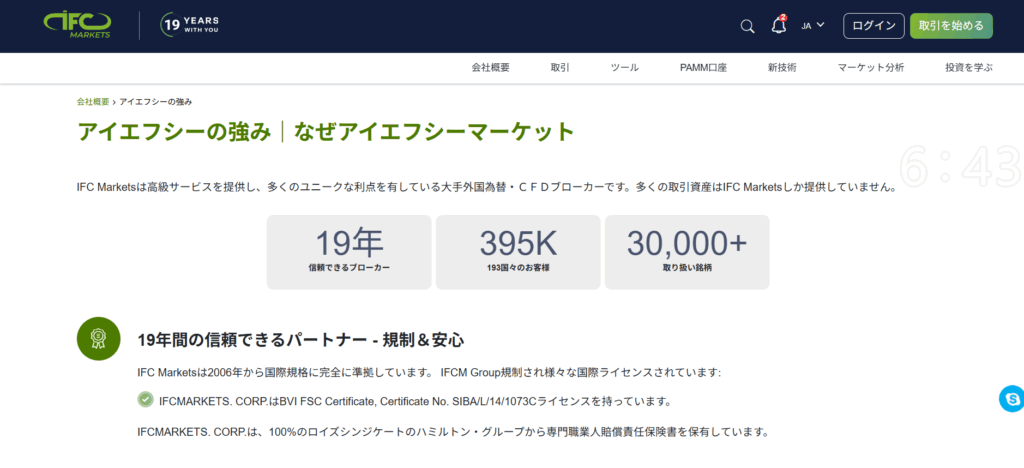1024x468 pixels.
Task: Open the 投資を学ぶ menu
Action: tap(969, 68)
